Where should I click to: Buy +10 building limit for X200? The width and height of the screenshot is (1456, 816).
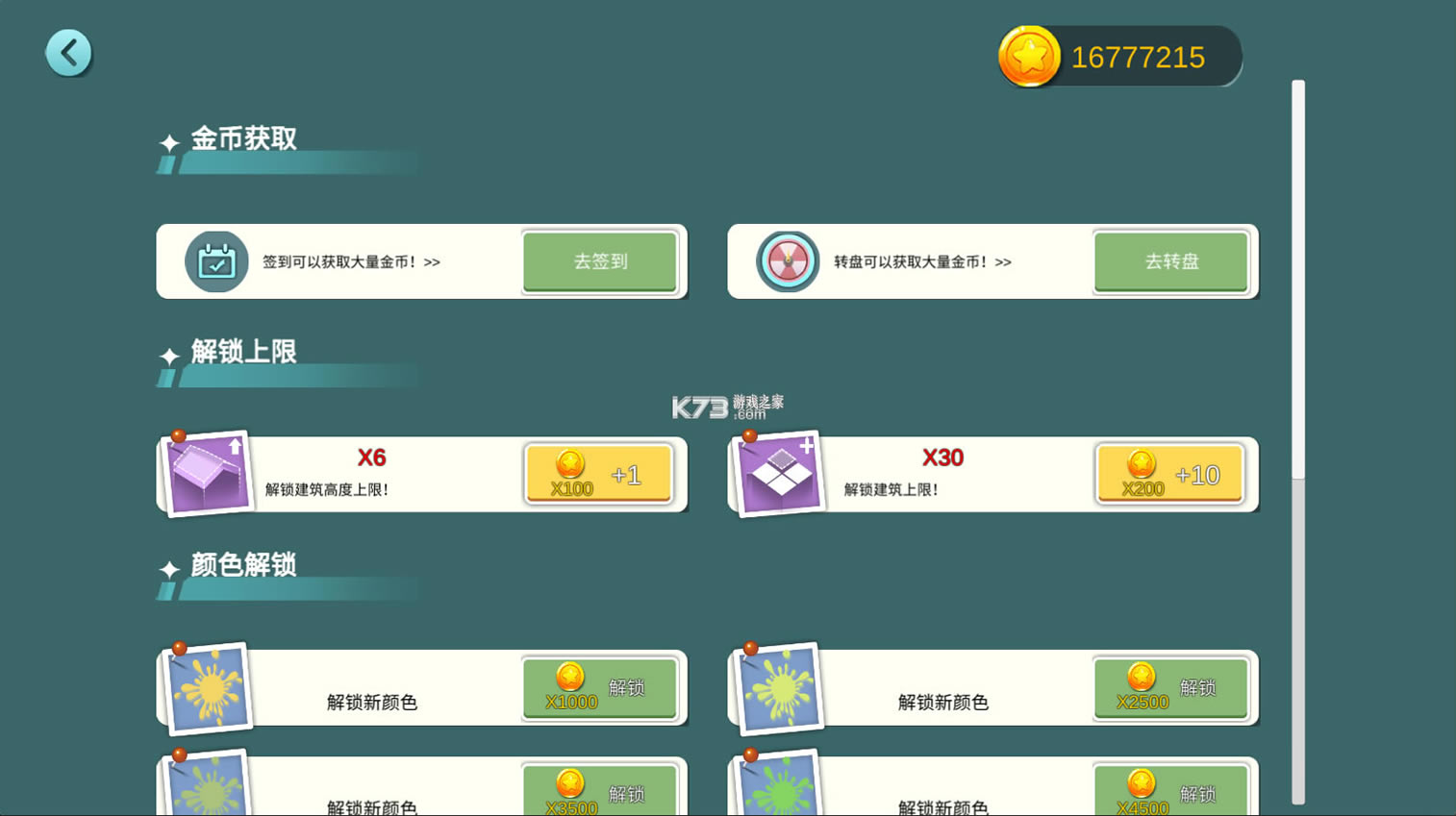[1170, 474]
